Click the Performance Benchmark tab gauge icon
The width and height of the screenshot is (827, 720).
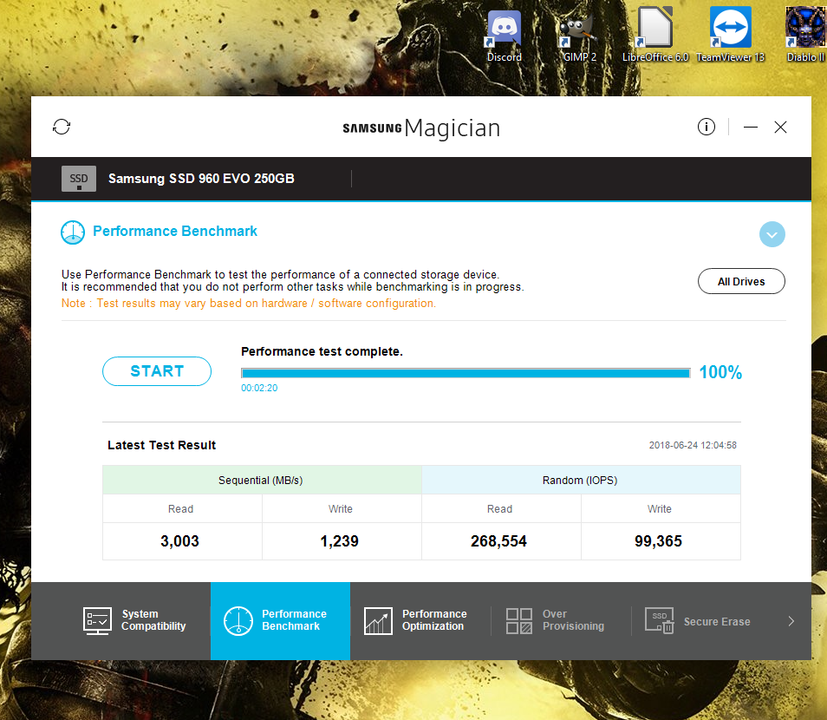pyautogui.click(x=238, y=621)
